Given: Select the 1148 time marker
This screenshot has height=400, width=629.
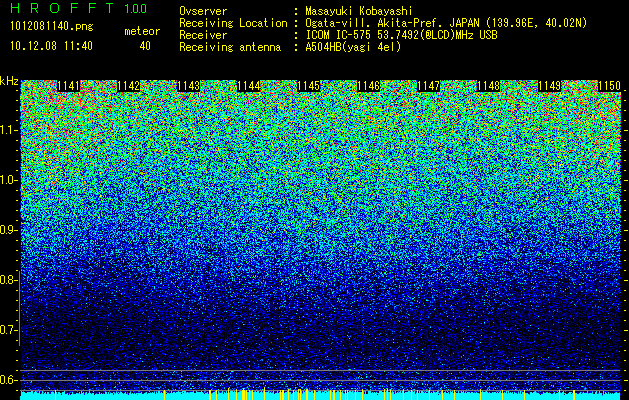Looking at the screenshot, I should 489,86.
